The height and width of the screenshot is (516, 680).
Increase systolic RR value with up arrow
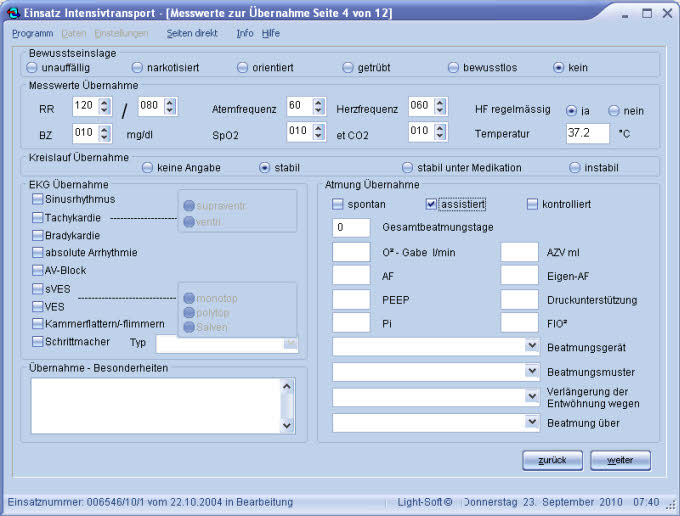(104, 102)
